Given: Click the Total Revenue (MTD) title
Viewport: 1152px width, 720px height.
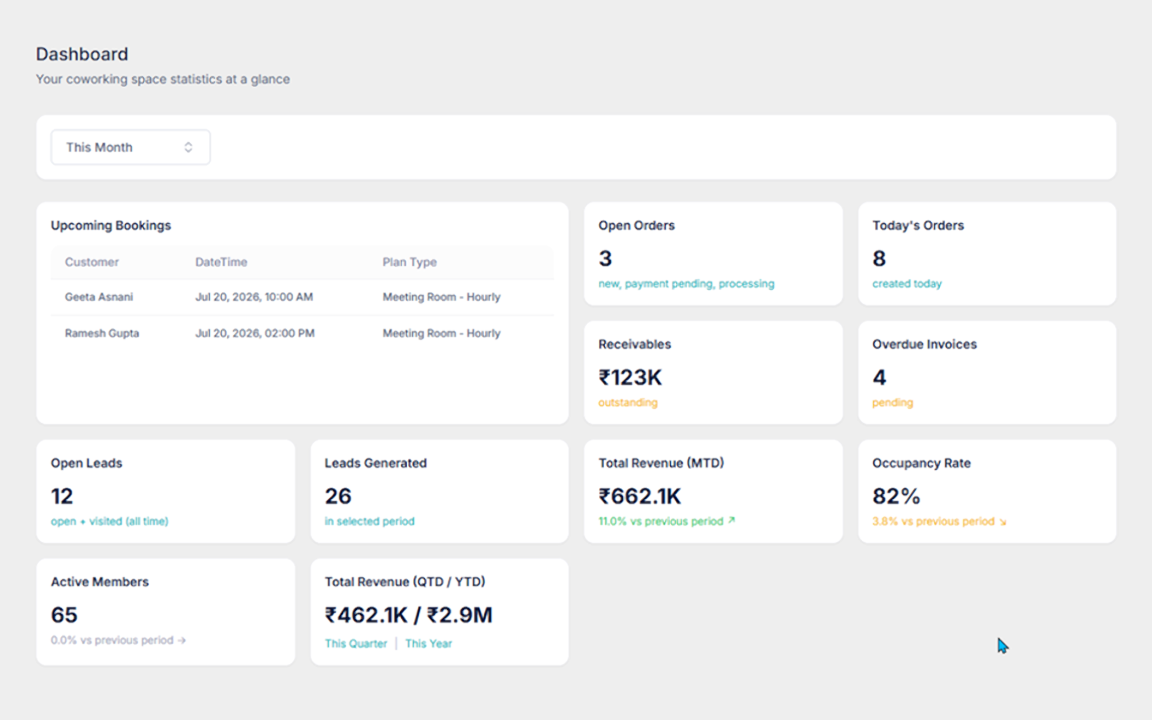Looking at the screenshot, I should click(x=661, y=464).
